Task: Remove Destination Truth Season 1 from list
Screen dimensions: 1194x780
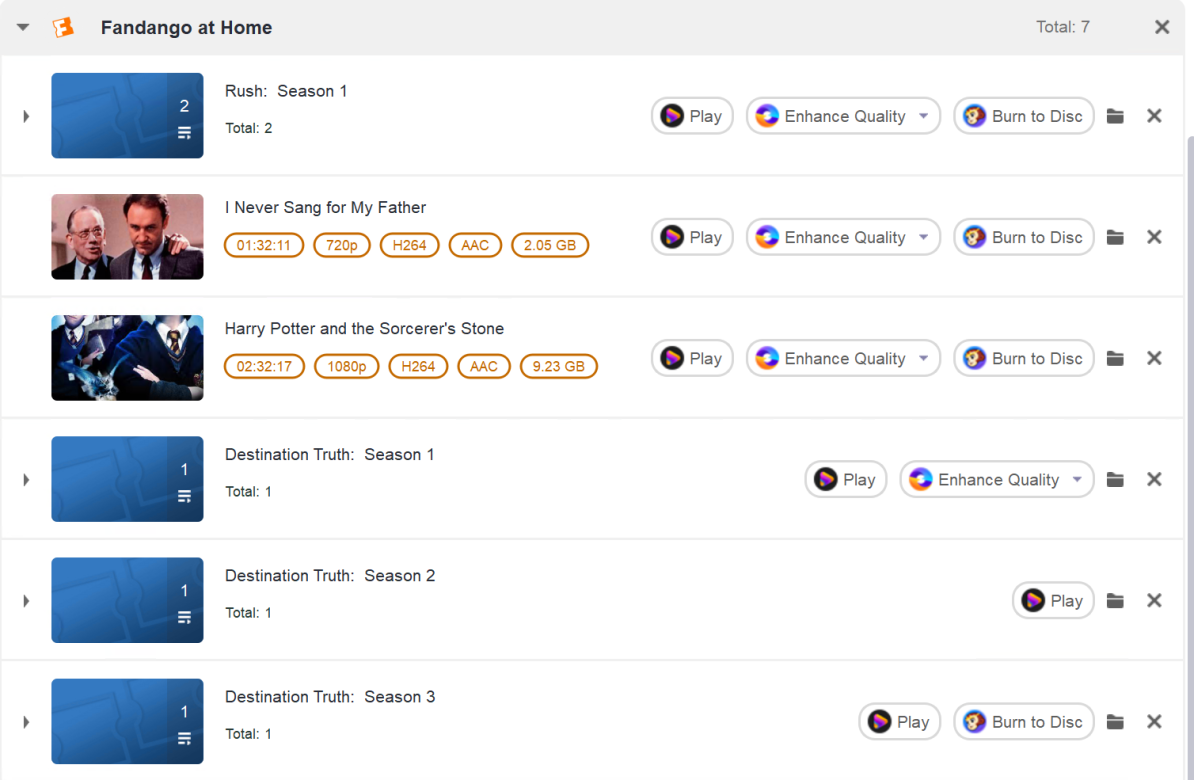Action: click(1154, 479)
